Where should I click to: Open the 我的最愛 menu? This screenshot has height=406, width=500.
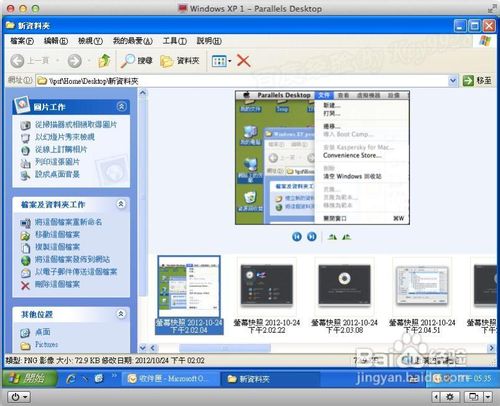[x=132, y=41]
